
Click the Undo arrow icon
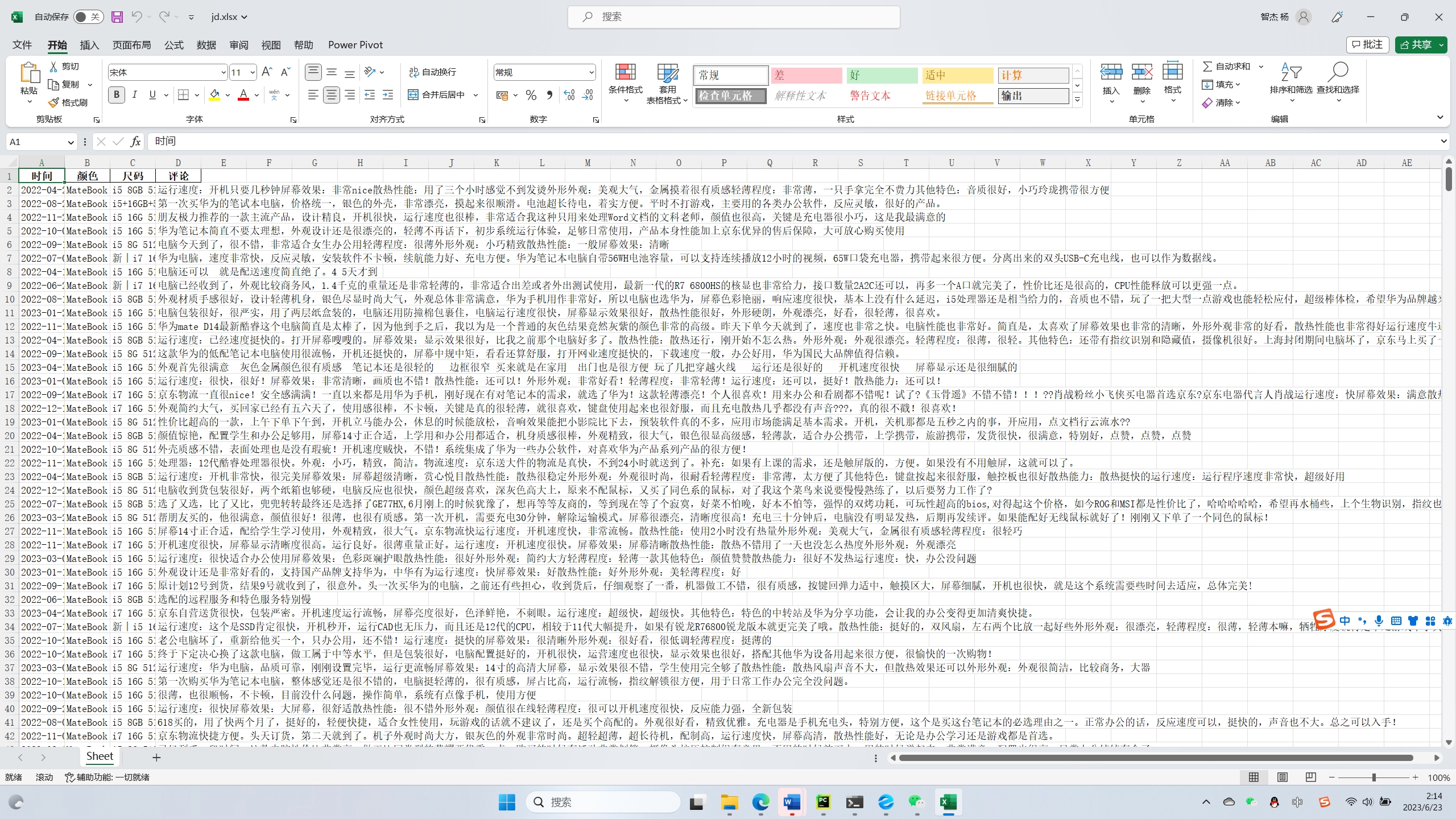point(136,17)
